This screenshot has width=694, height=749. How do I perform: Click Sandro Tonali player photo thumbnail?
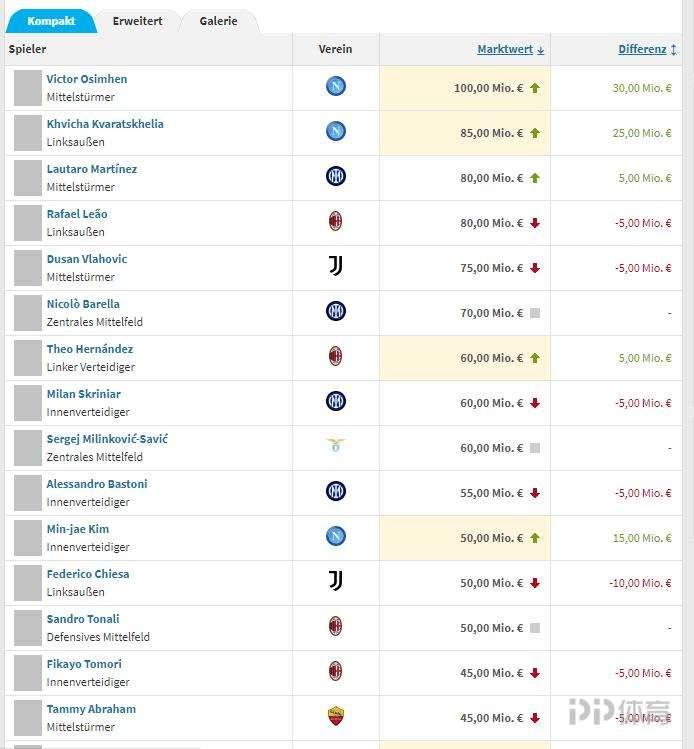[27, 628]
